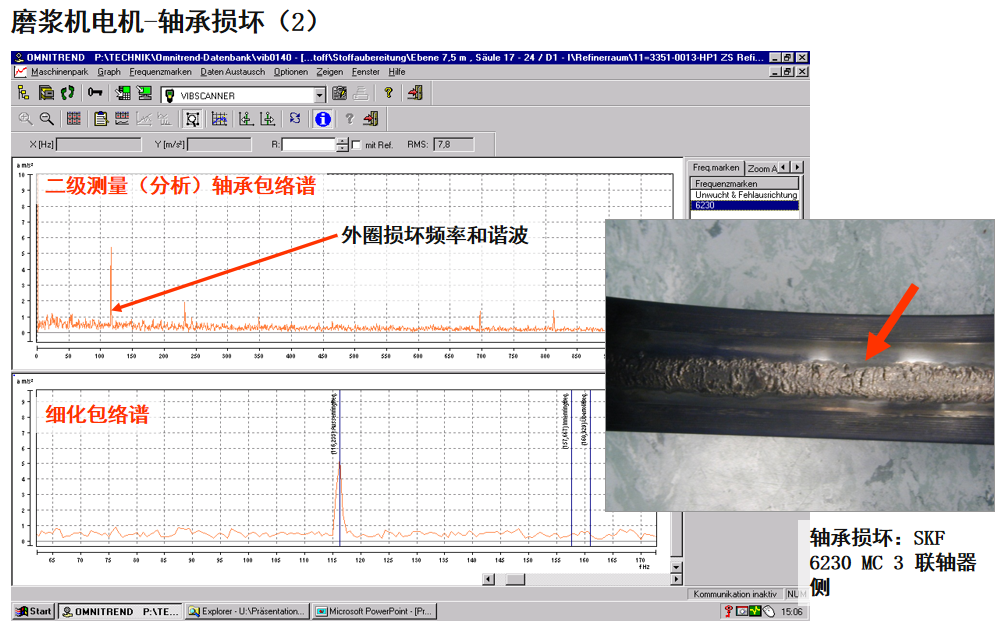Click the zoom out magnifier icon
1003x627 pixels.
coord(47,119)
